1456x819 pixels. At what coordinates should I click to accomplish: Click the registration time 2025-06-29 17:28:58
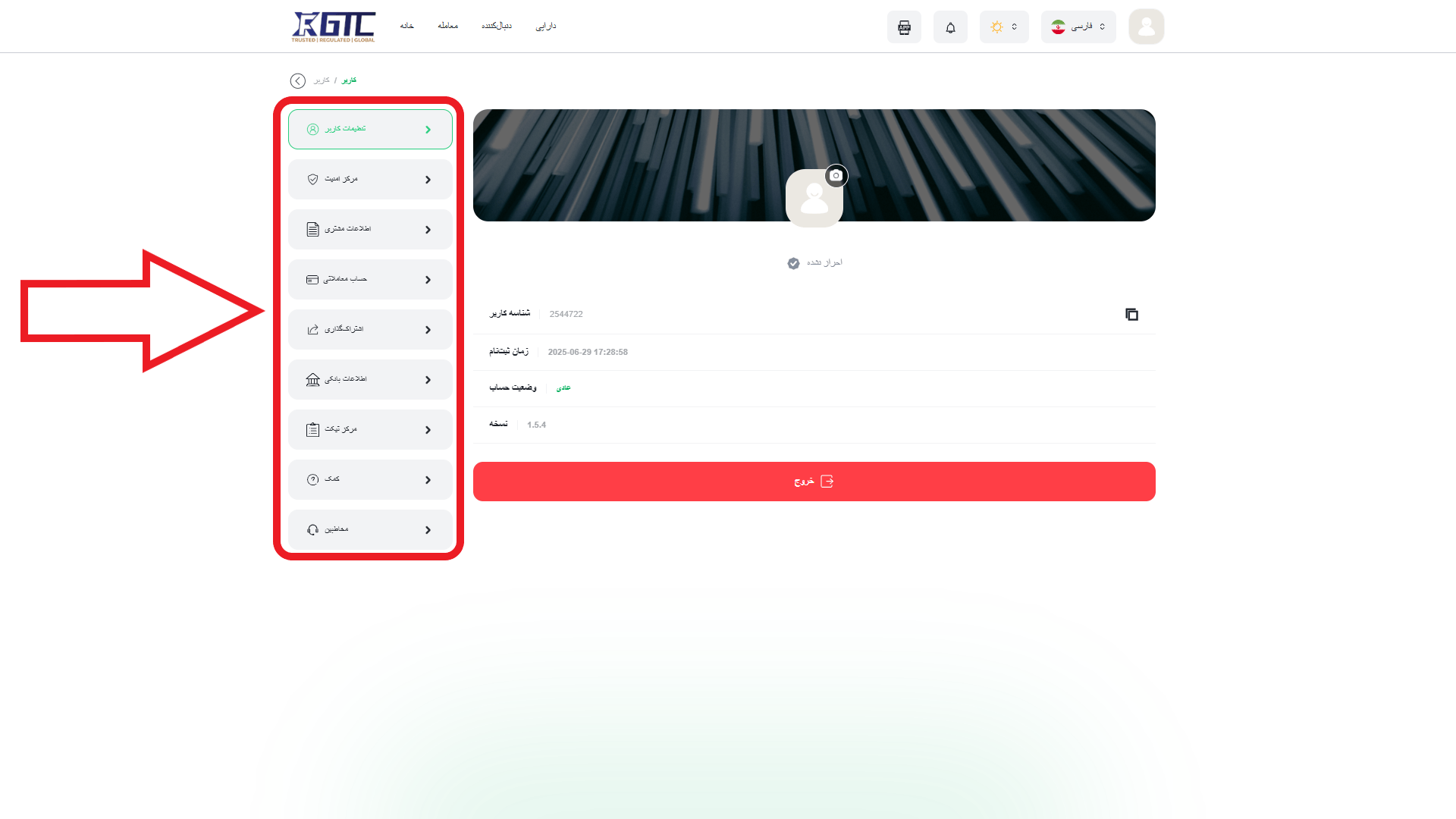[x=588, y=352]
